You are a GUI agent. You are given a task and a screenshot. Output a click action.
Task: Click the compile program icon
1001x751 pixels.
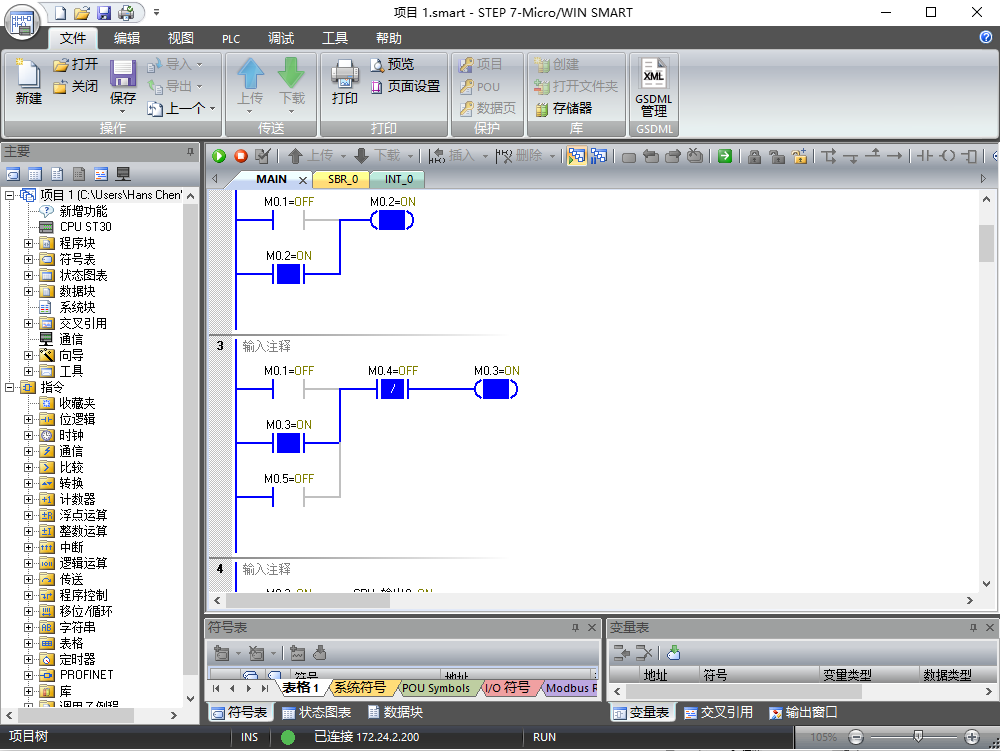click(x=262, y=156)
